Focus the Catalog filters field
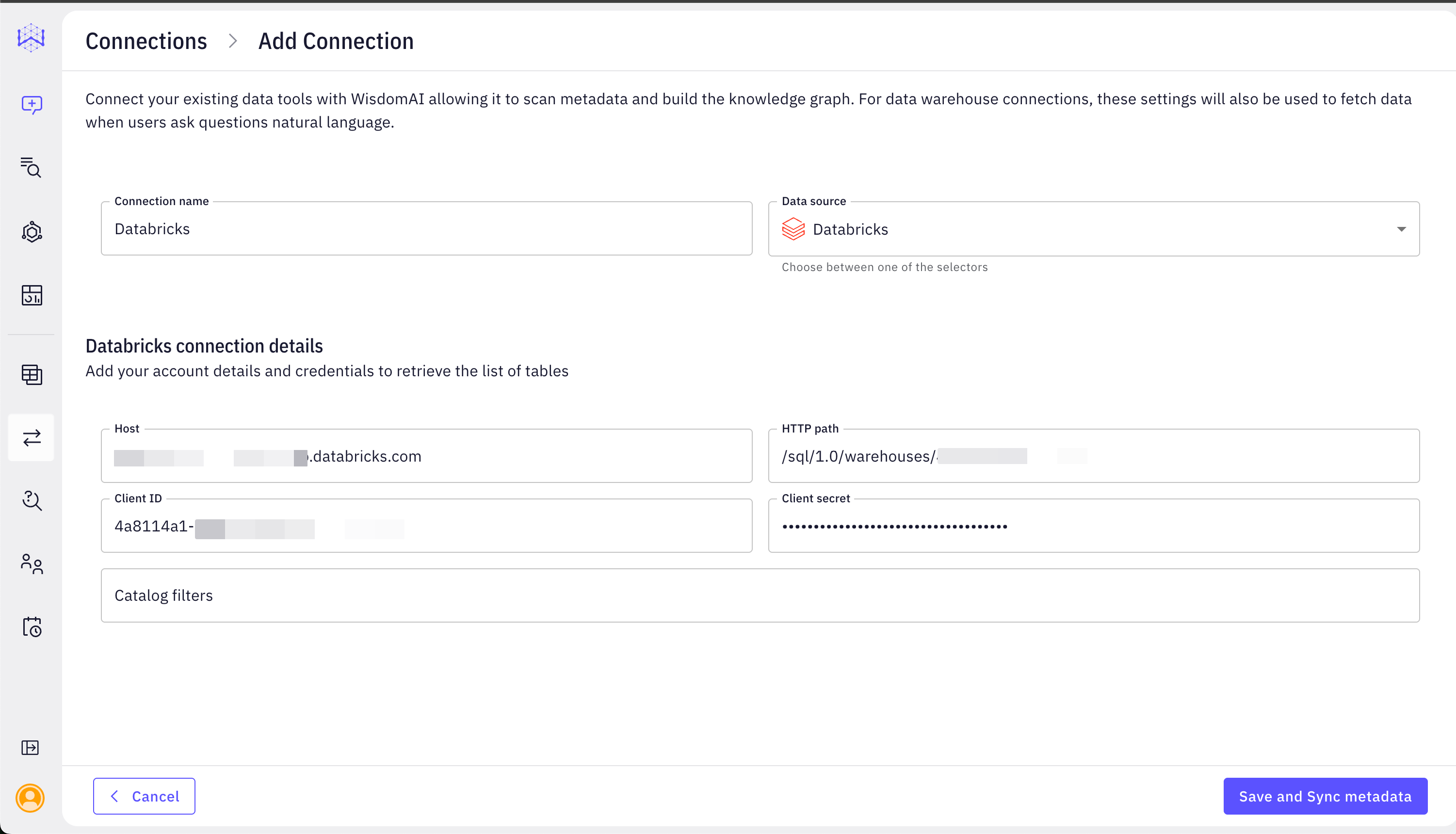Viewport: 1456px width, 834px height. pyautogui.click(x=760, y=596)
